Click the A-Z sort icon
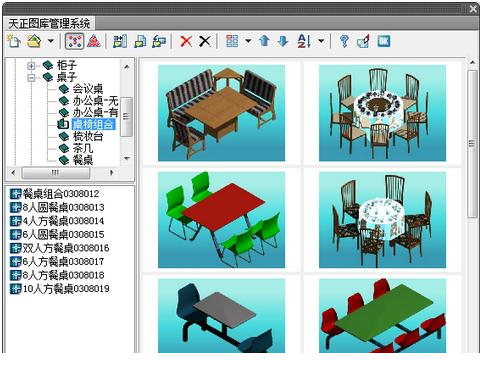Screen dimensions: 482x367 304,41
